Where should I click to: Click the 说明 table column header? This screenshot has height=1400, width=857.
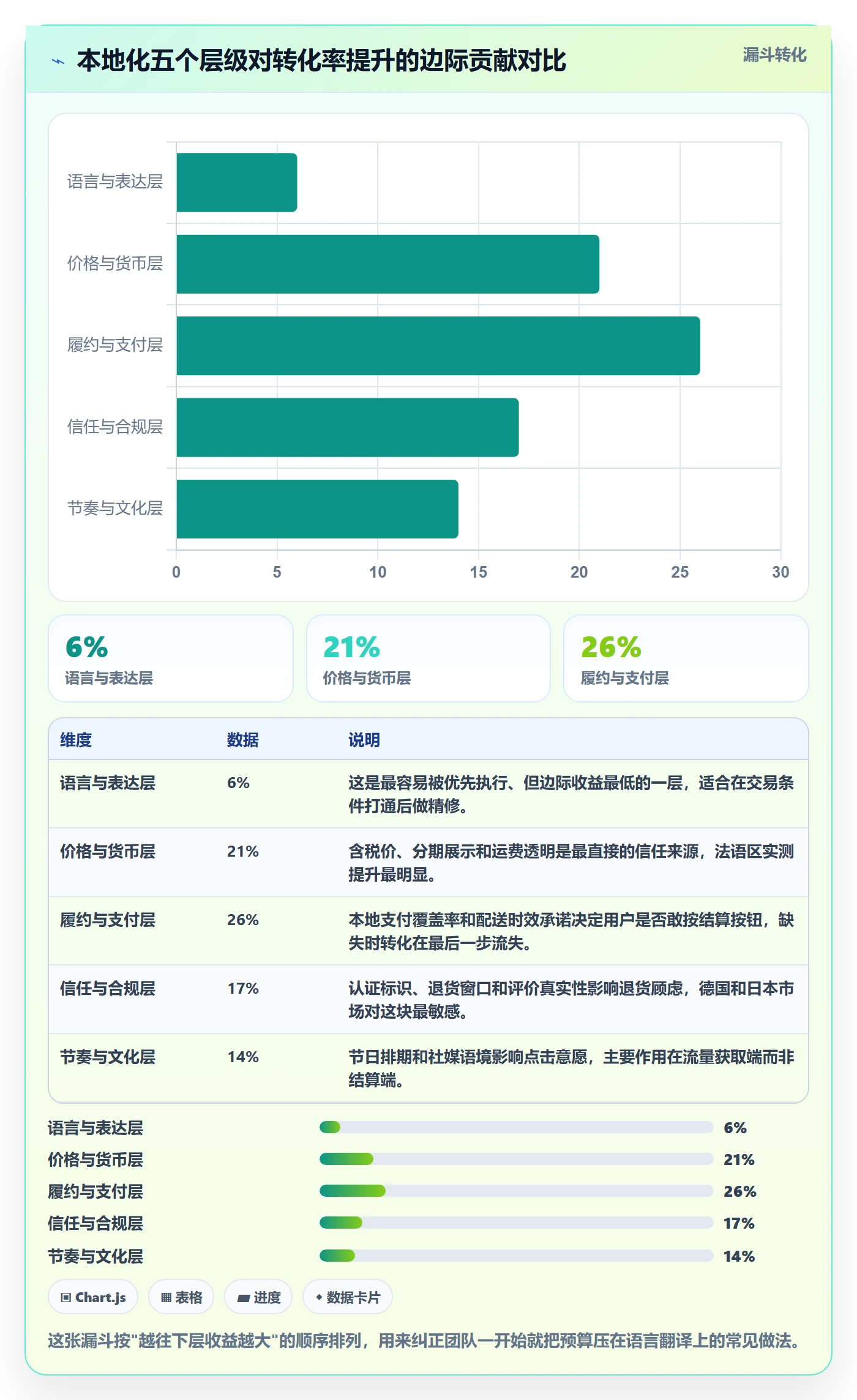point(364,740)
